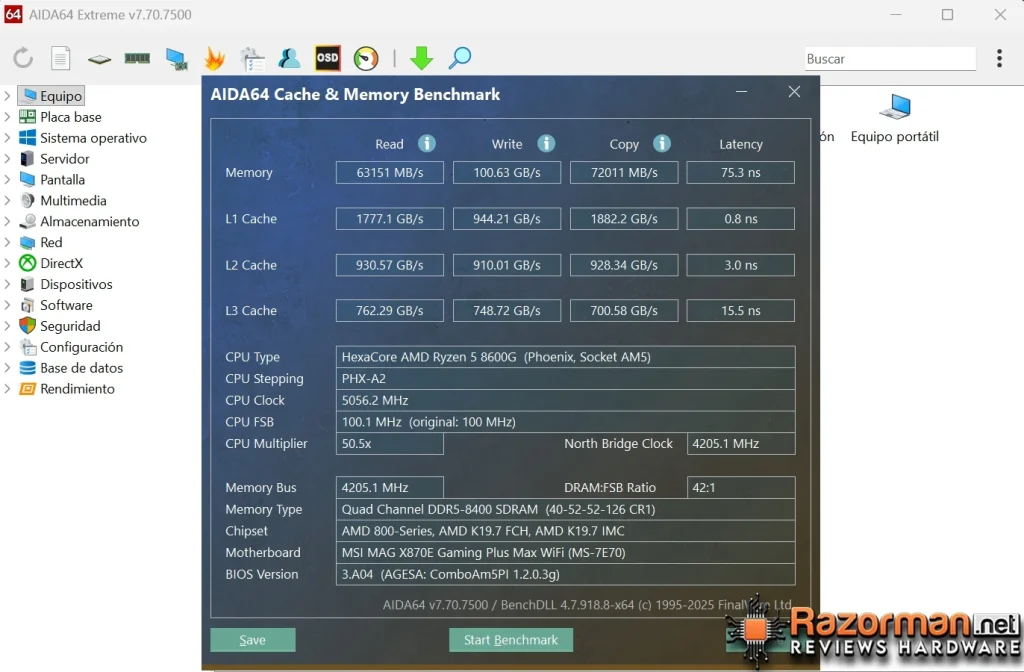
Task: Open the three-dot options menu
Action: tap(999, 58)
